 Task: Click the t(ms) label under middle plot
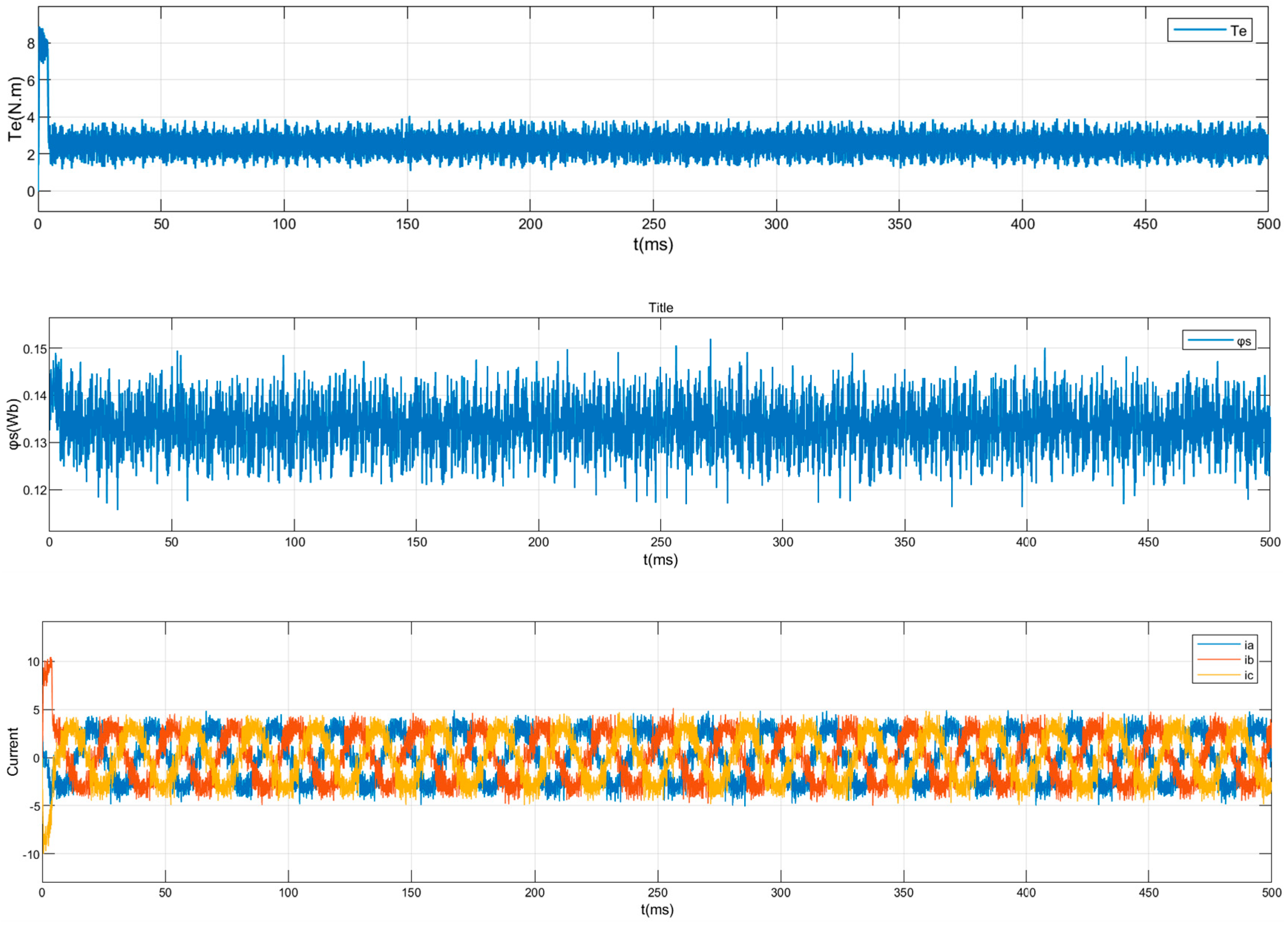660,560
